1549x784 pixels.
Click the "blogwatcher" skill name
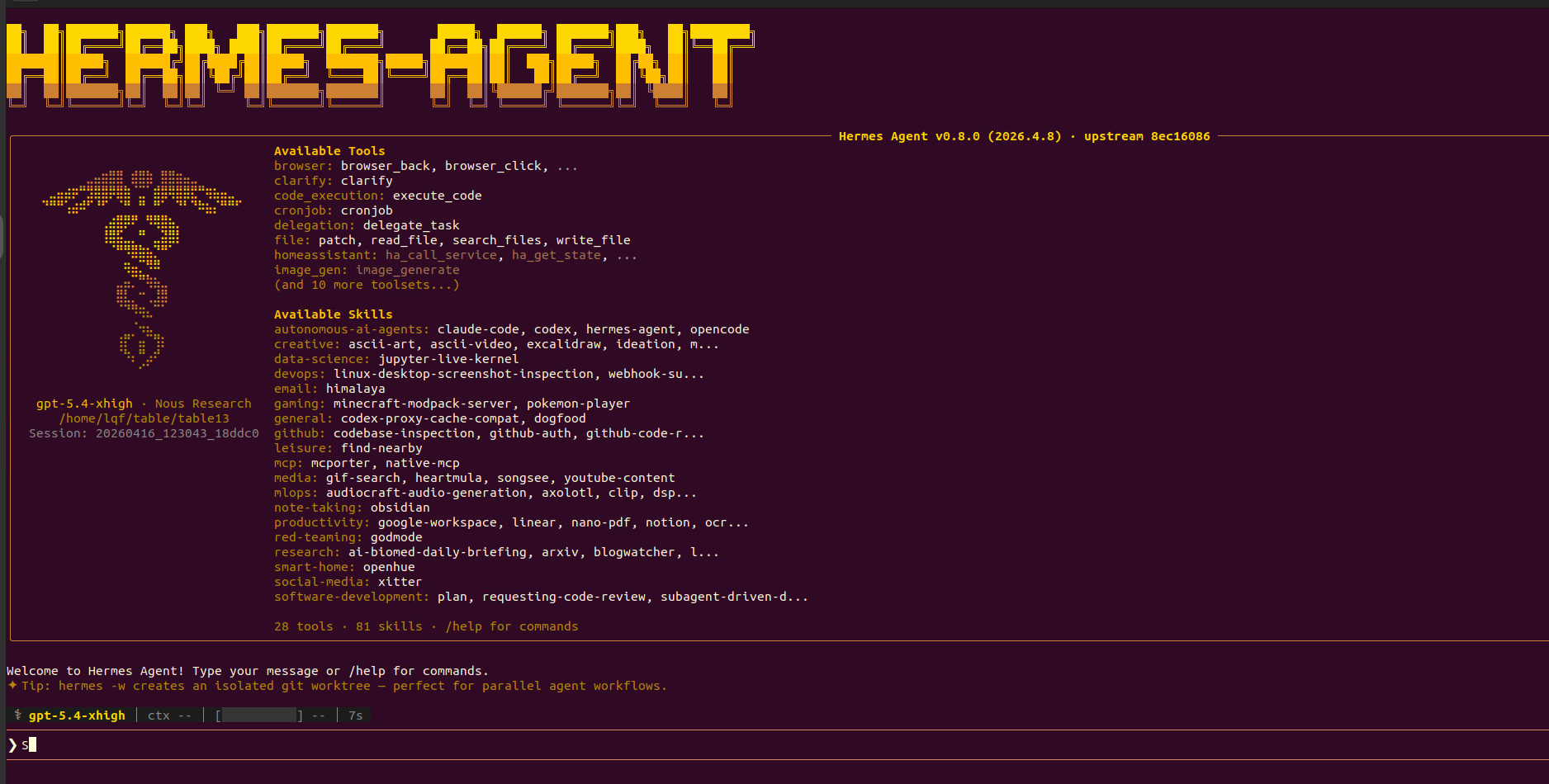[634, 552]
